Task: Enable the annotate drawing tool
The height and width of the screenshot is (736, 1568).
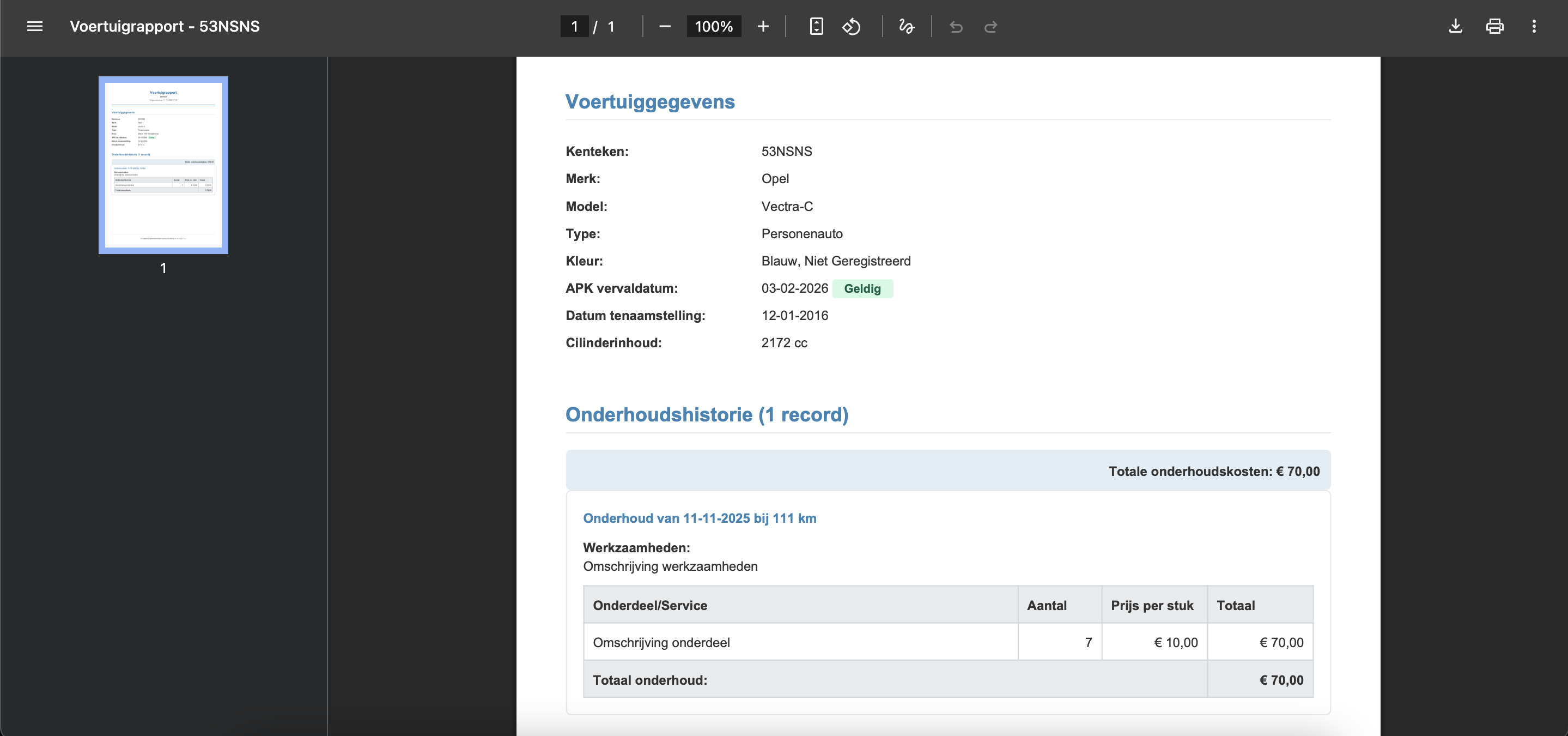Action: click(x=905, y=26)
